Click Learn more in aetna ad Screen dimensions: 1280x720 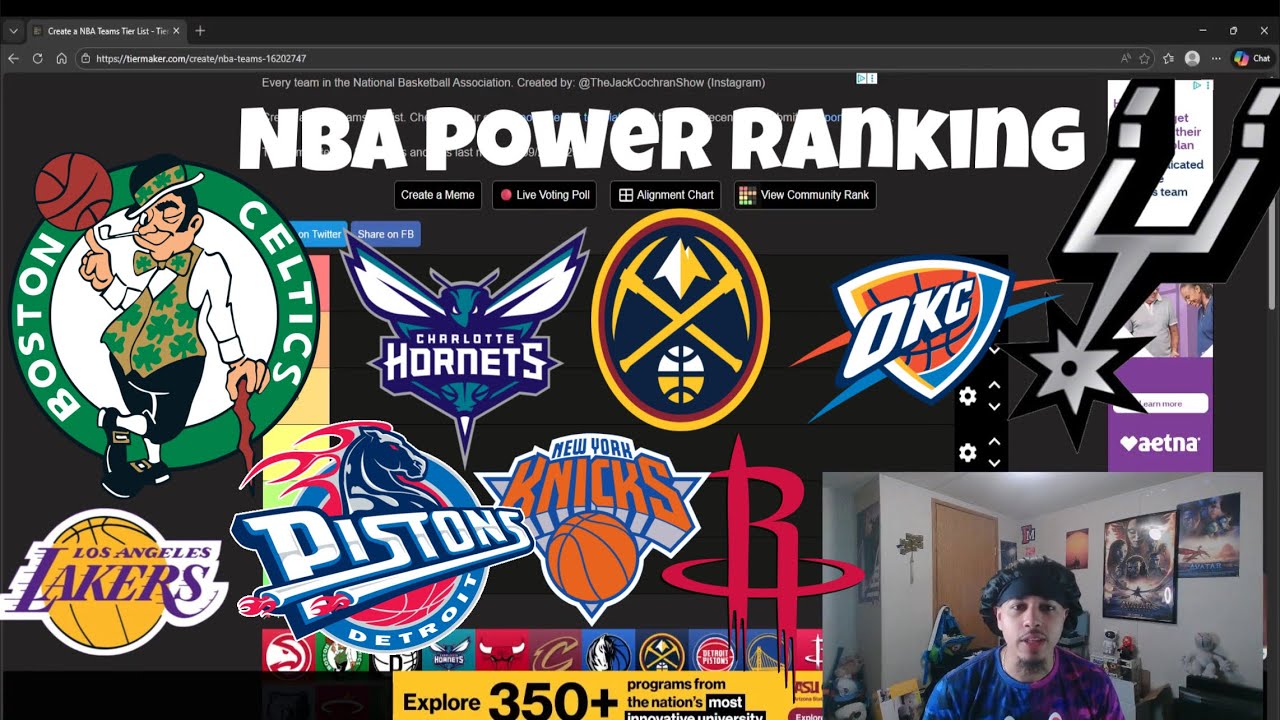pyautogui.click(x=1160, y=404)
